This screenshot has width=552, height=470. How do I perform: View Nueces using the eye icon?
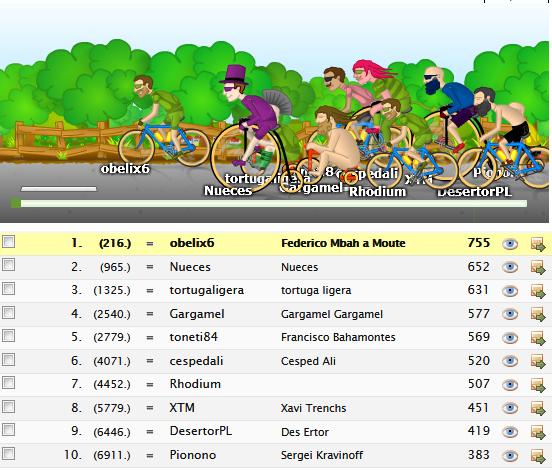coord(510,267)
